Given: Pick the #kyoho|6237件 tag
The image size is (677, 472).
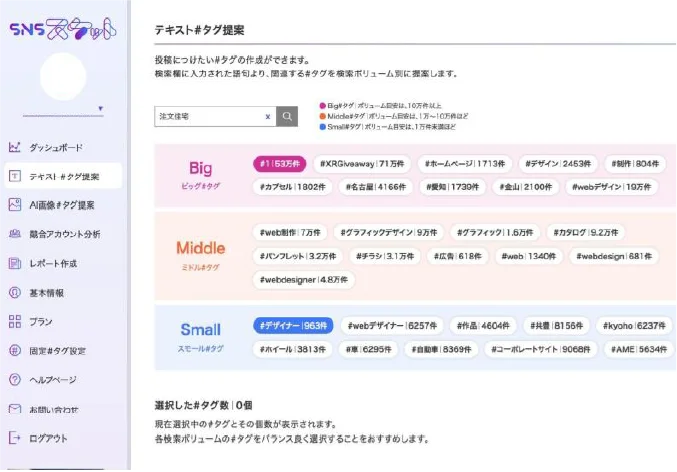Looking at the screenshot, I should [x=634, y=326].
